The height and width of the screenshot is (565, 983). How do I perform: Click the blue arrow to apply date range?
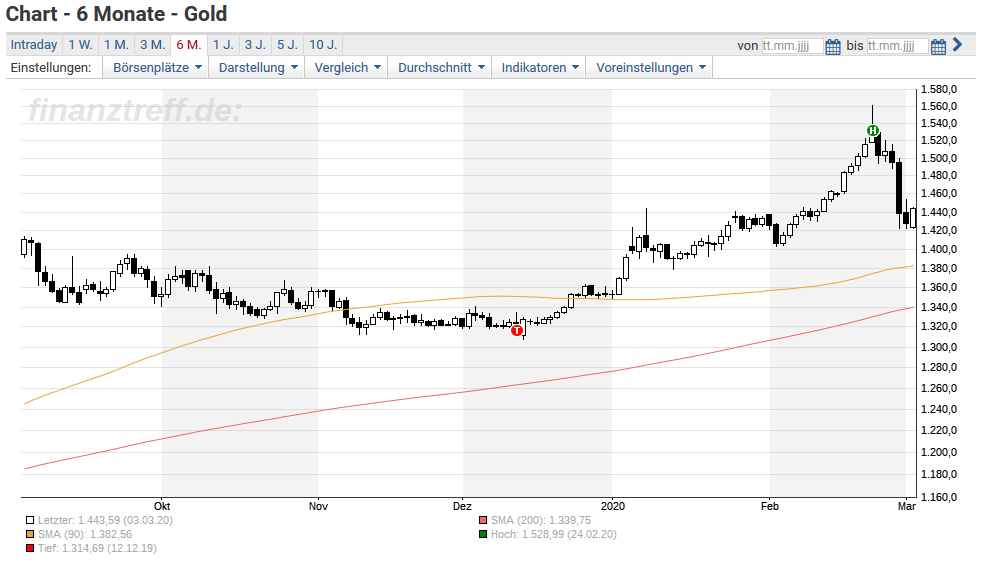click(x=957, y=45)
